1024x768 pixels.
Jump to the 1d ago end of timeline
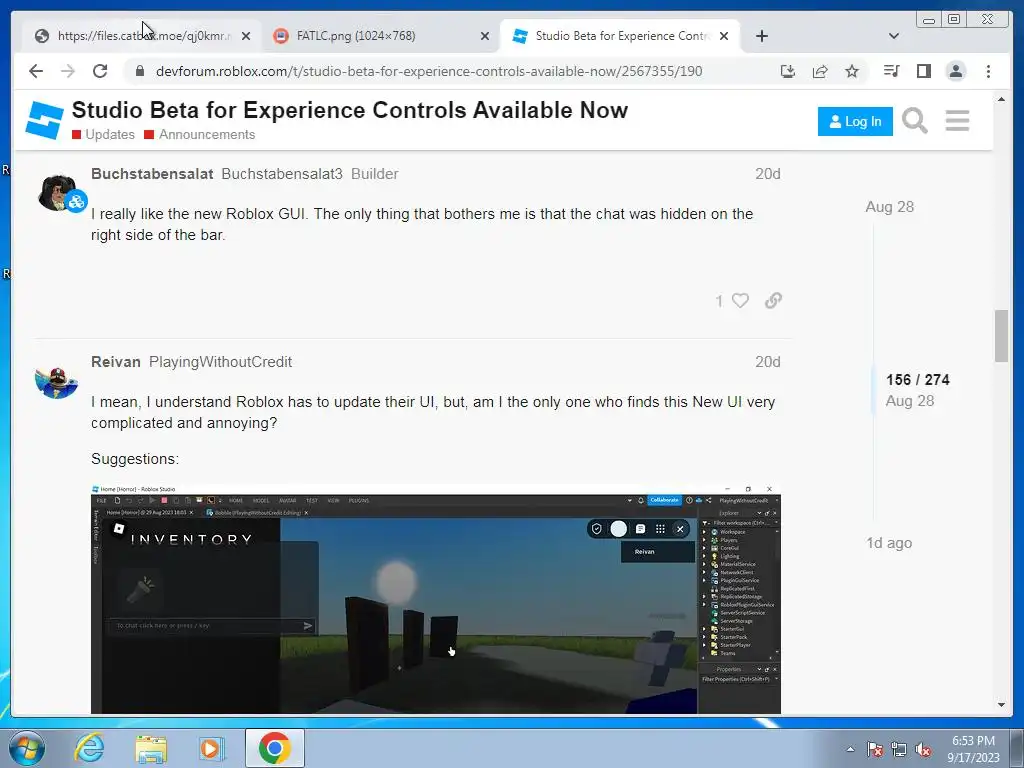coord(889,543)
